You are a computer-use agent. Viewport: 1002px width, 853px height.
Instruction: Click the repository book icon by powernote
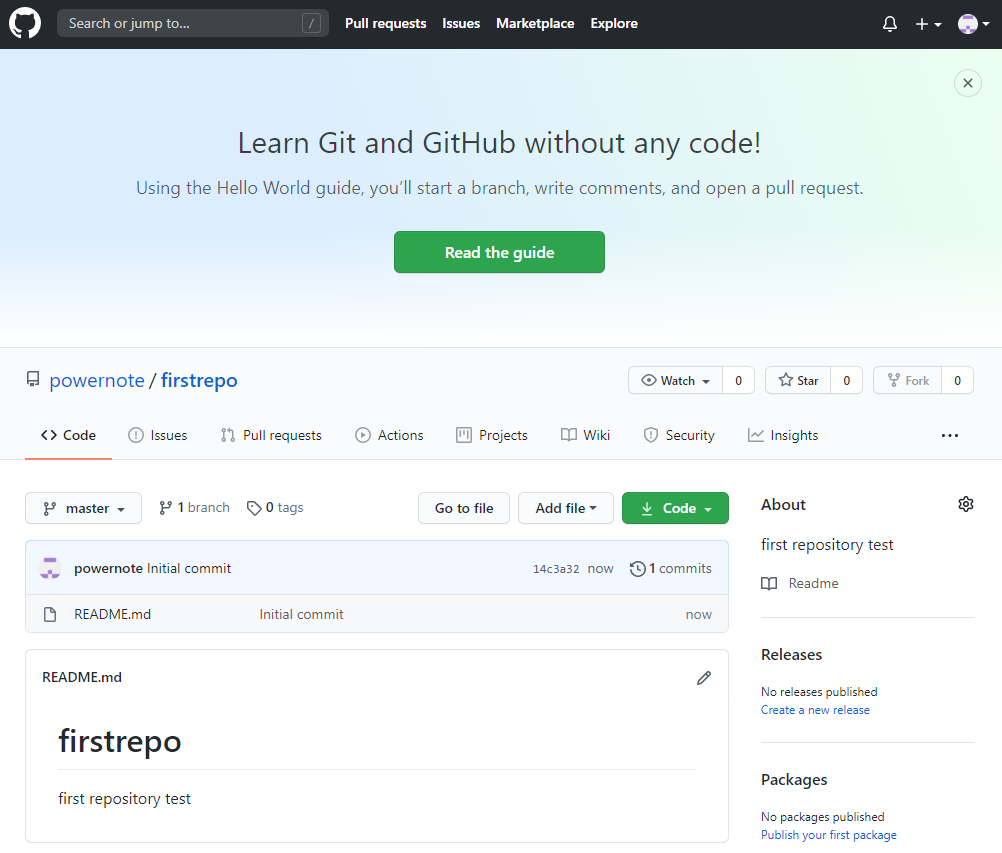click(x=33, y=380)
